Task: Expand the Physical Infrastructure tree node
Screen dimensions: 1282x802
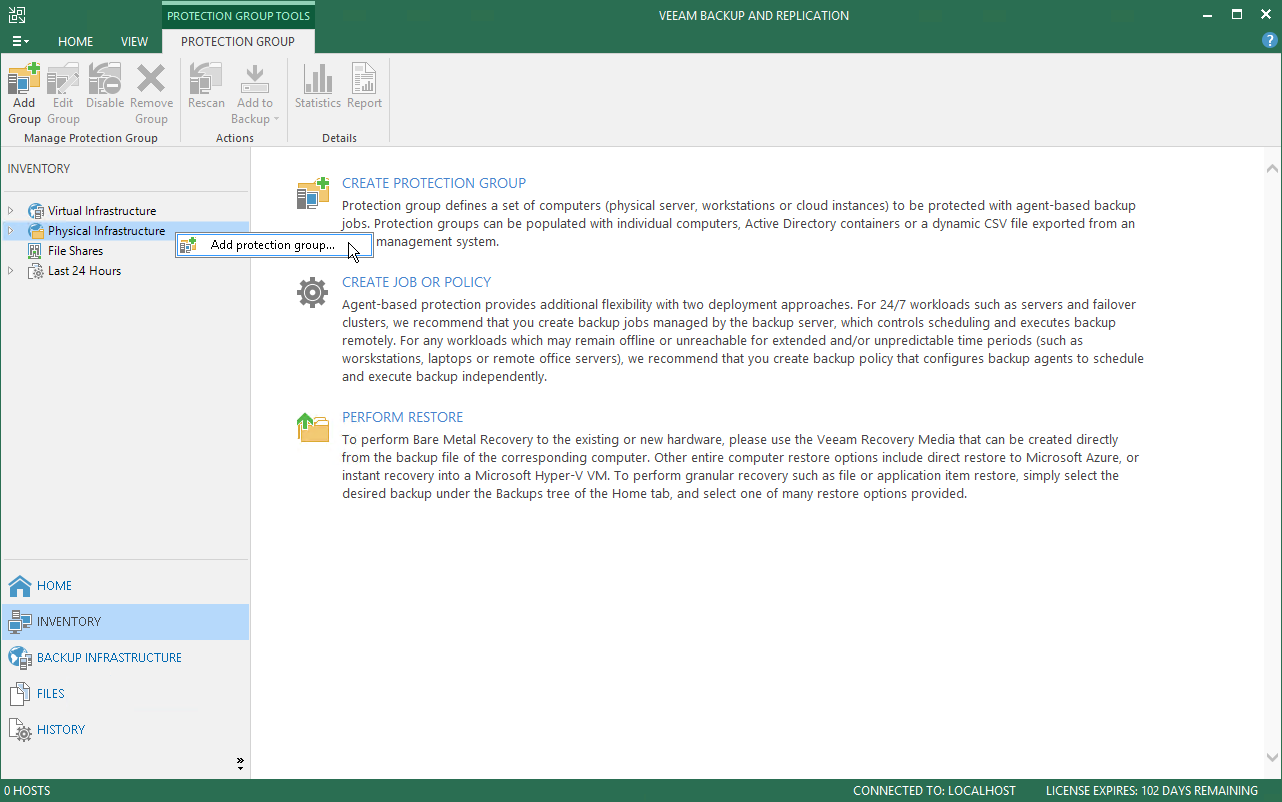Action: [11, 231]
